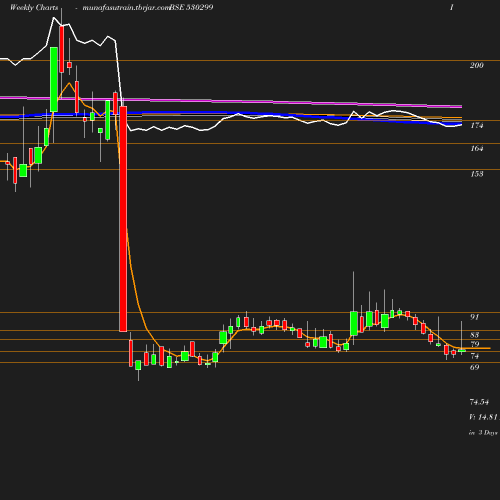This screenshot has height=500, width=500.
Task: Select the 164 price level label
Action: [x=477, y=148]
